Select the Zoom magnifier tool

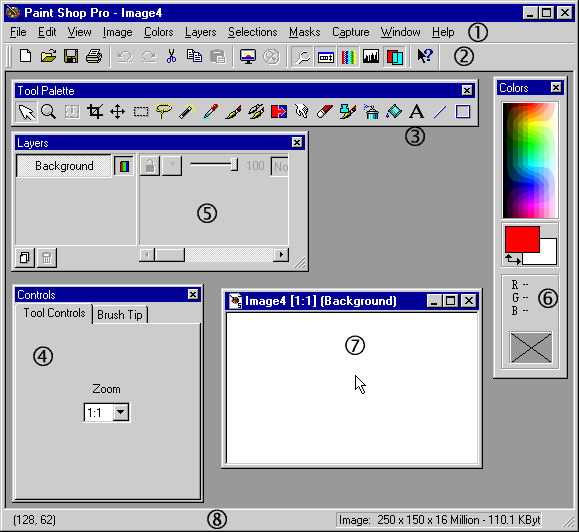[49, 112]
